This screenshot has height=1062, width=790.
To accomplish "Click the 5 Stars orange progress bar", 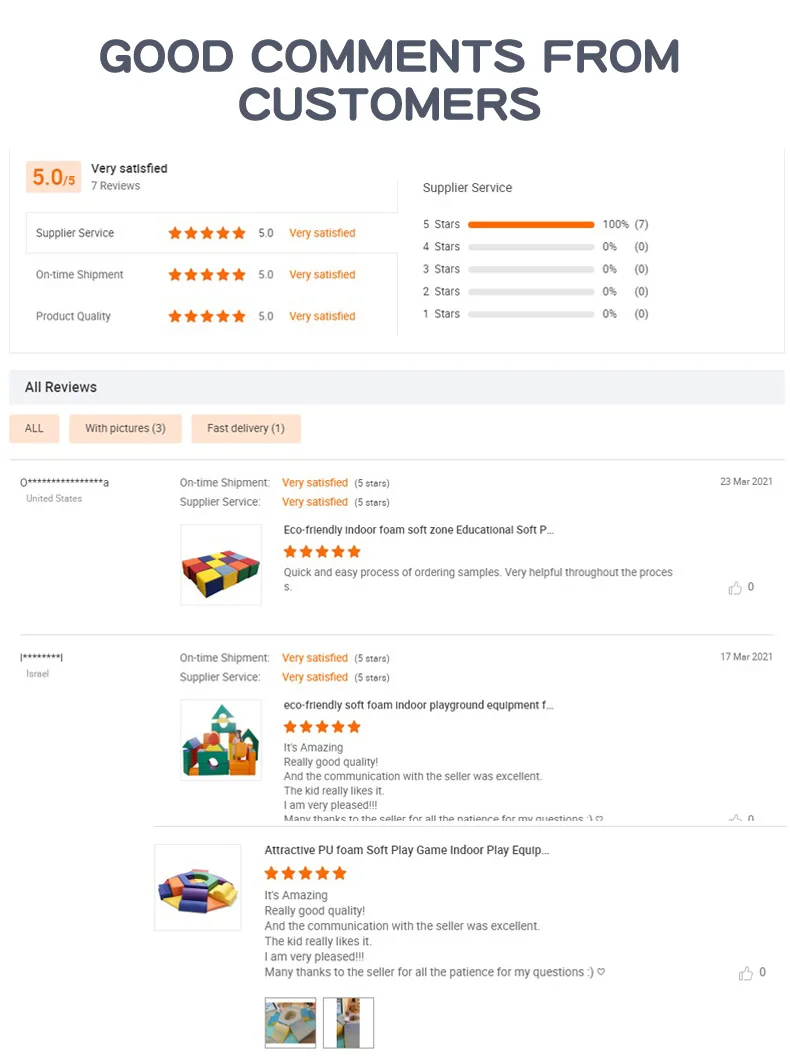I will pyautogui.click(x=531, y=224).
